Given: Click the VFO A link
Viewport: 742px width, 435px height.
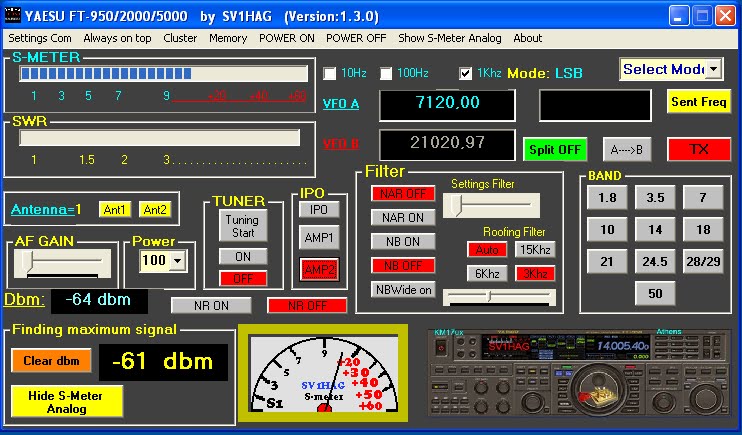Looking at the screenshot, I should click(341, 104).
